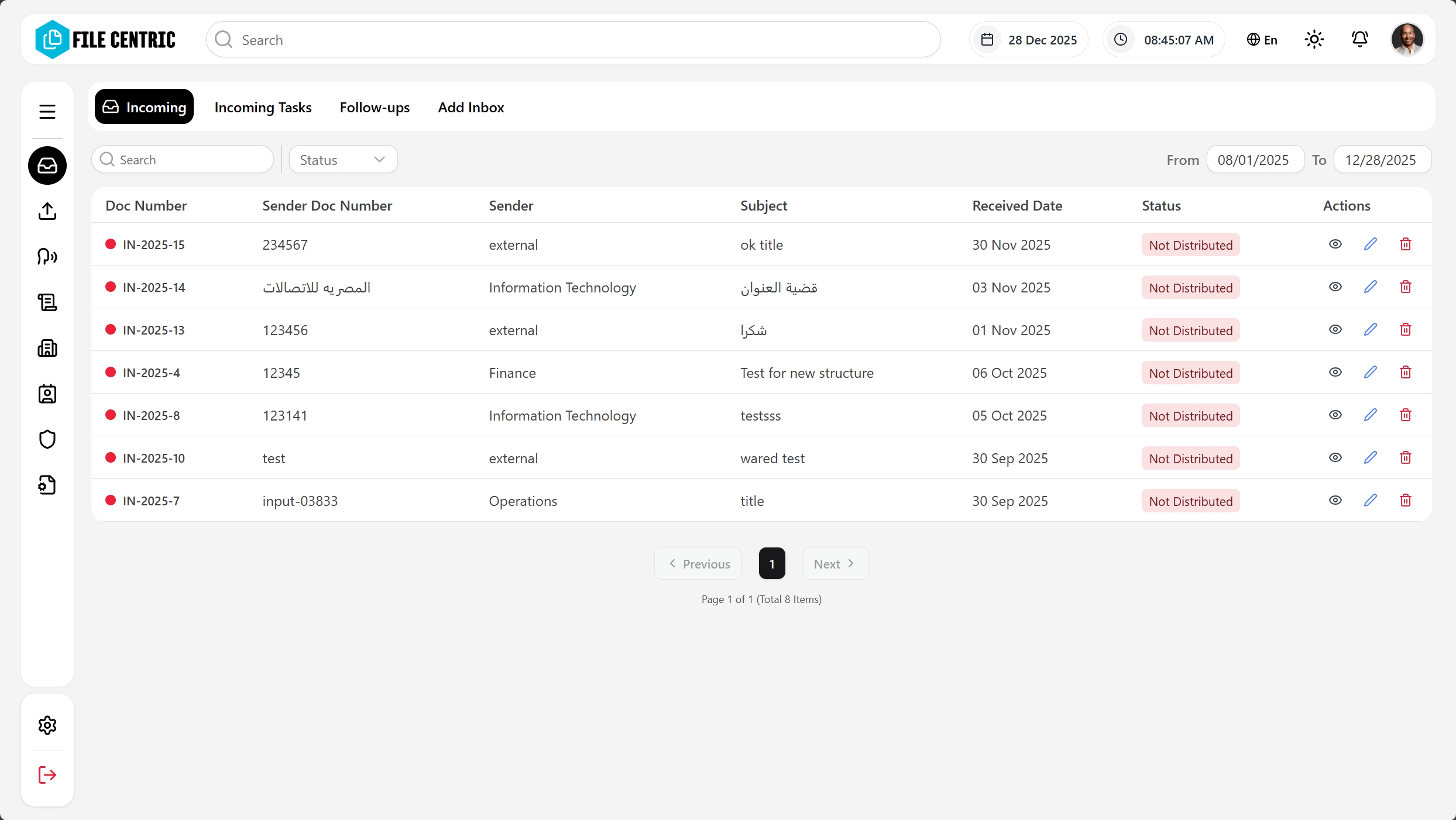Image resolution: width=1456 pixels, height=820 pixels.
Task: Open the organization building icon in sidebar
Action: (47, 348)
